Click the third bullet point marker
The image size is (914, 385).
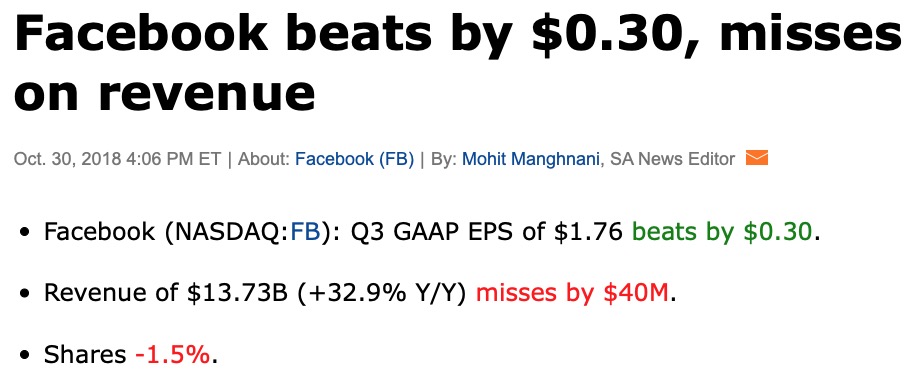click(24, 354)
